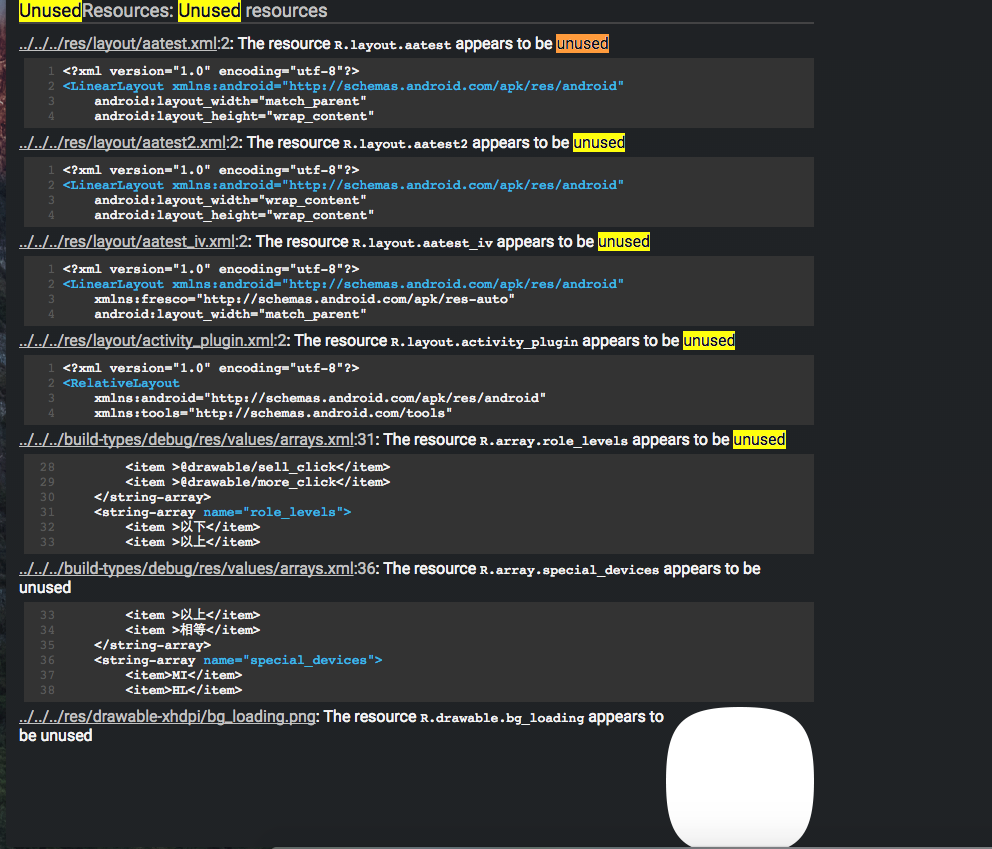
Task: Open arrays.xml link for role_levels warning
Action: pos(186,440)
